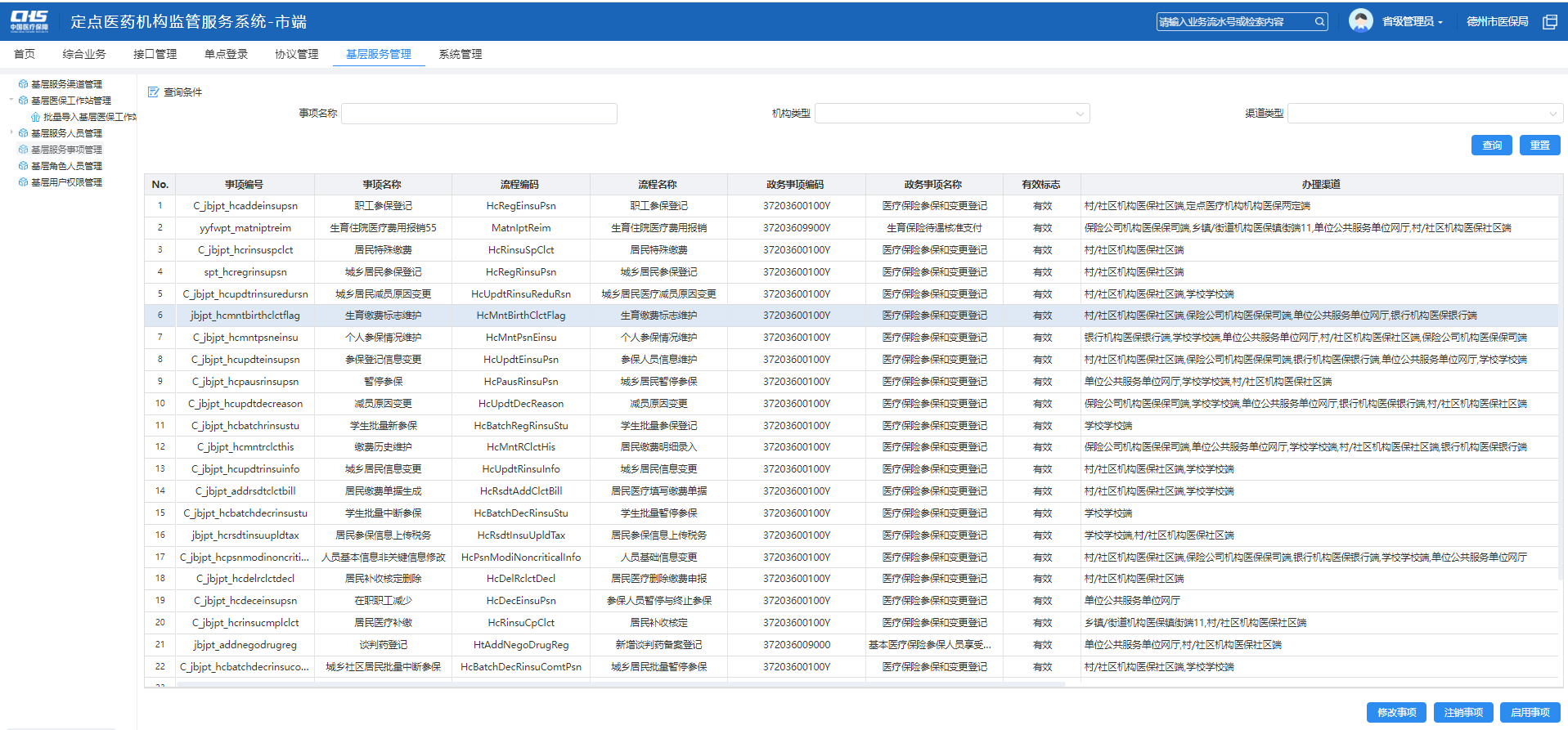Click the 查询条件 edit icon
This screenshot has height=730, width=1568.
[x=153, y=92]
